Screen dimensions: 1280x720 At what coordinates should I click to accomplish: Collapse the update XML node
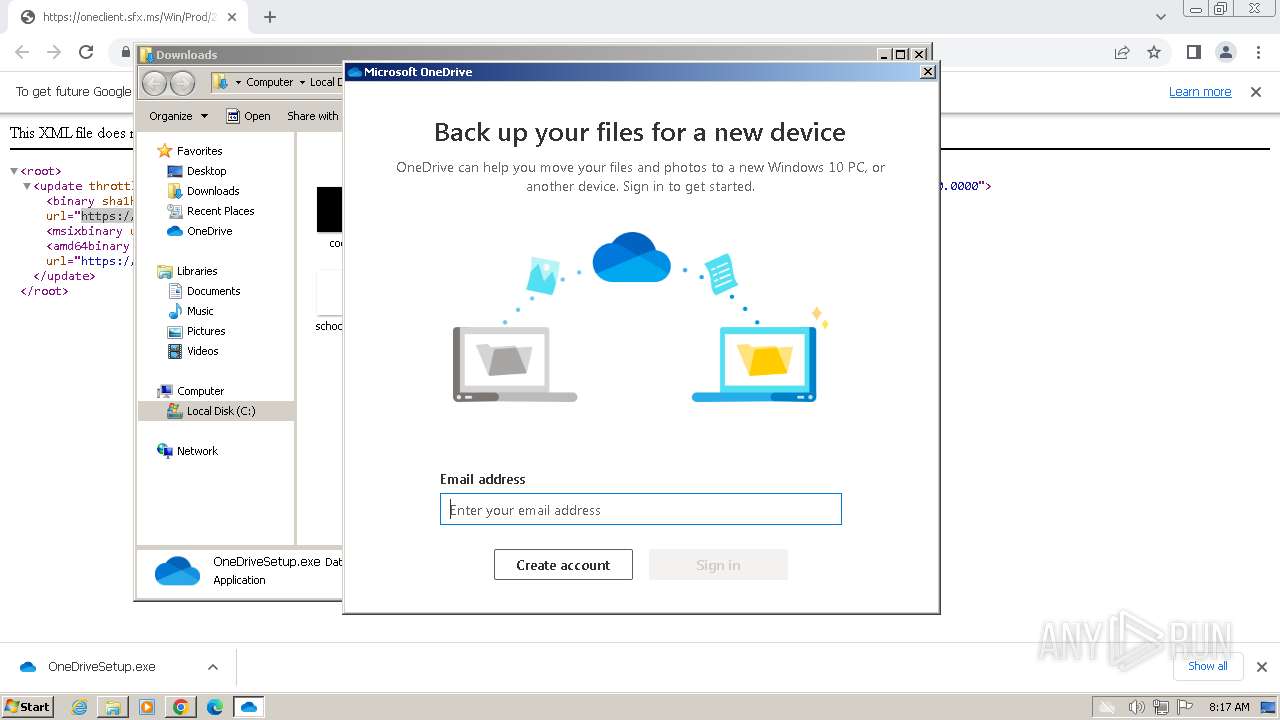pyautogui.click(x=27, y=186)
